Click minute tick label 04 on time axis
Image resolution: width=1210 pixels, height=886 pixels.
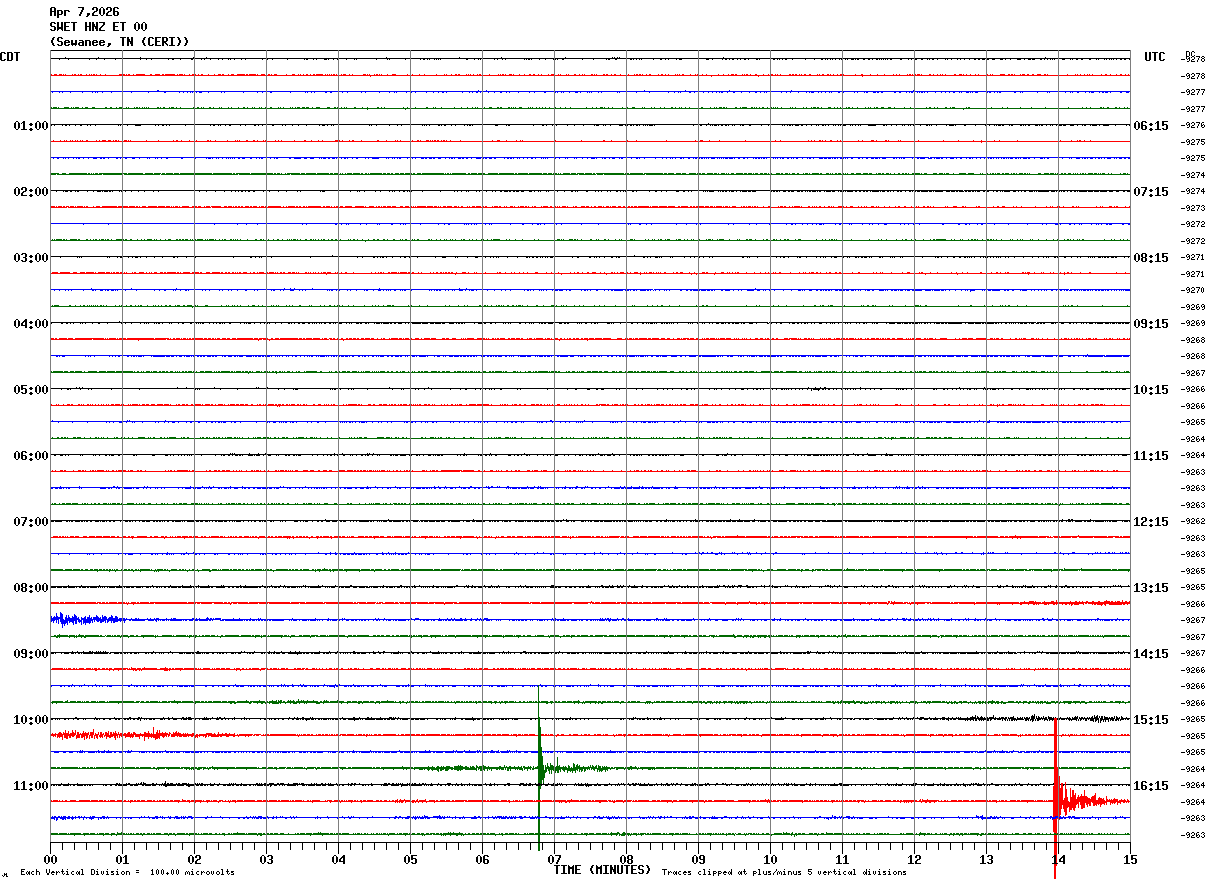(x=338, y=859)
